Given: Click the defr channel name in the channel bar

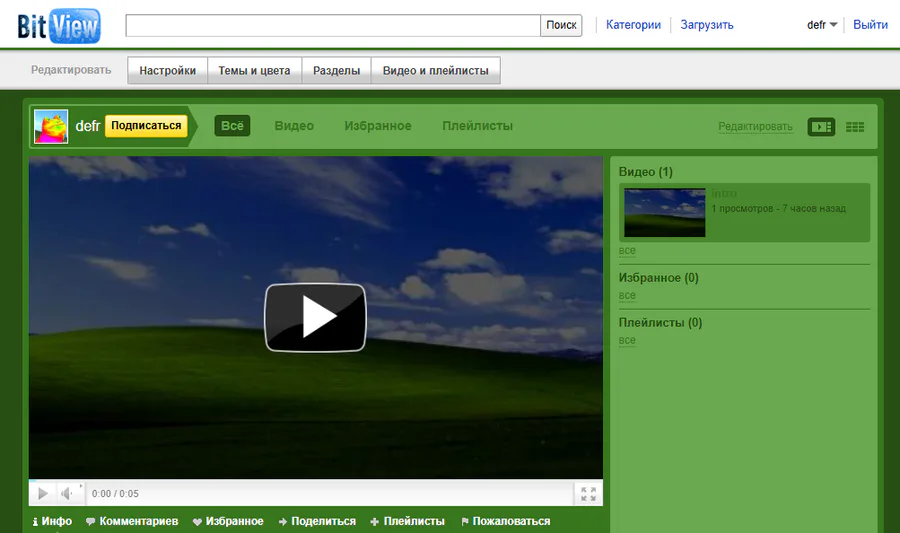Looking at the screenshot, I should (88, 126).
